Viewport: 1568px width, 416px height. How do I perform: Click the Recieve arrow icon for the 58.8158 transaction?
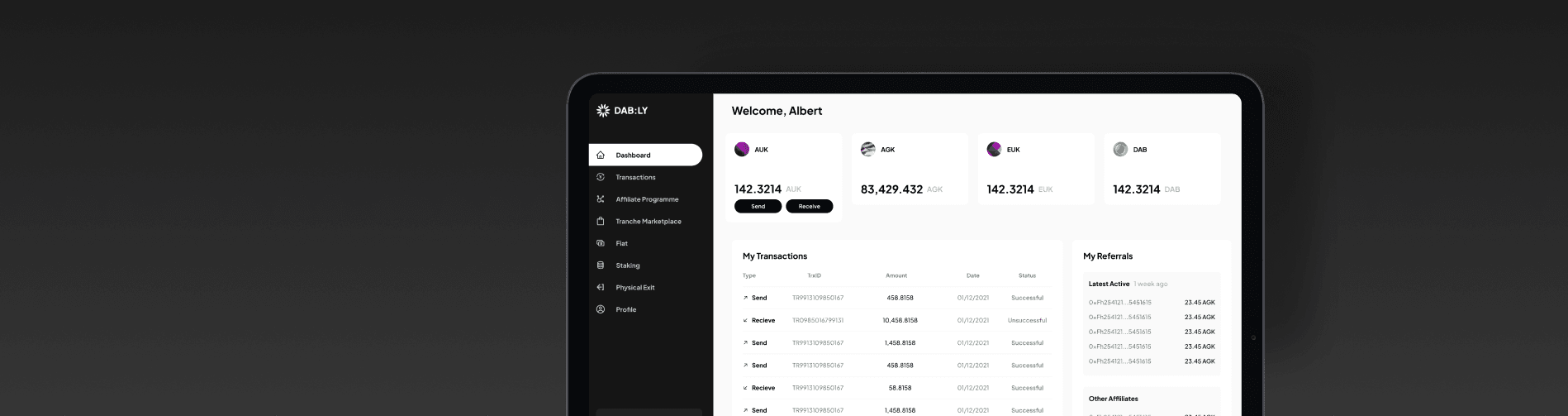pos(745,388)
